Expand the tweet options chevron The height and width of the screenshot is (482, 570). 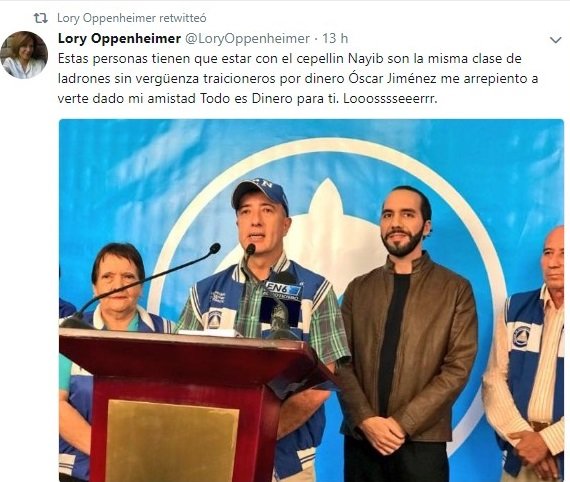[x=556, y=40]
